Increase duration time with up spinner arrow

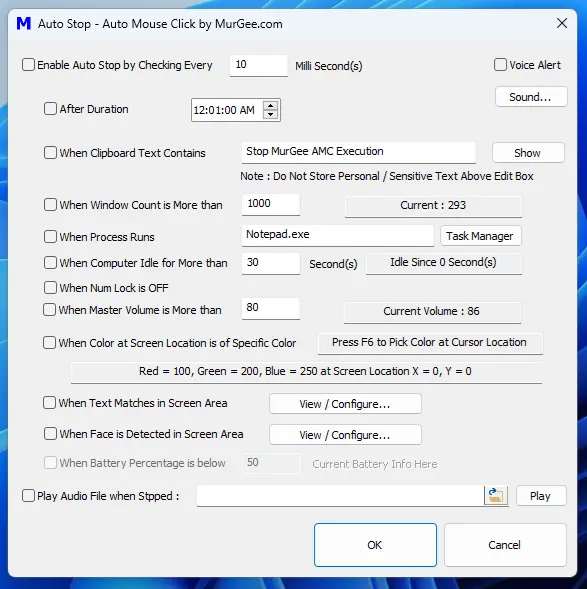pos(270,106)
